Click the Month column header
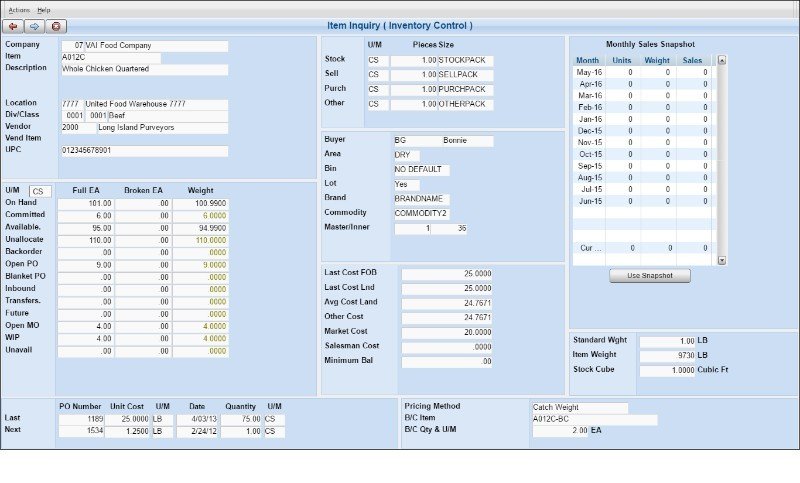This screenshot has height=483, width=800. pyautogui.click(x=588, y=60)
